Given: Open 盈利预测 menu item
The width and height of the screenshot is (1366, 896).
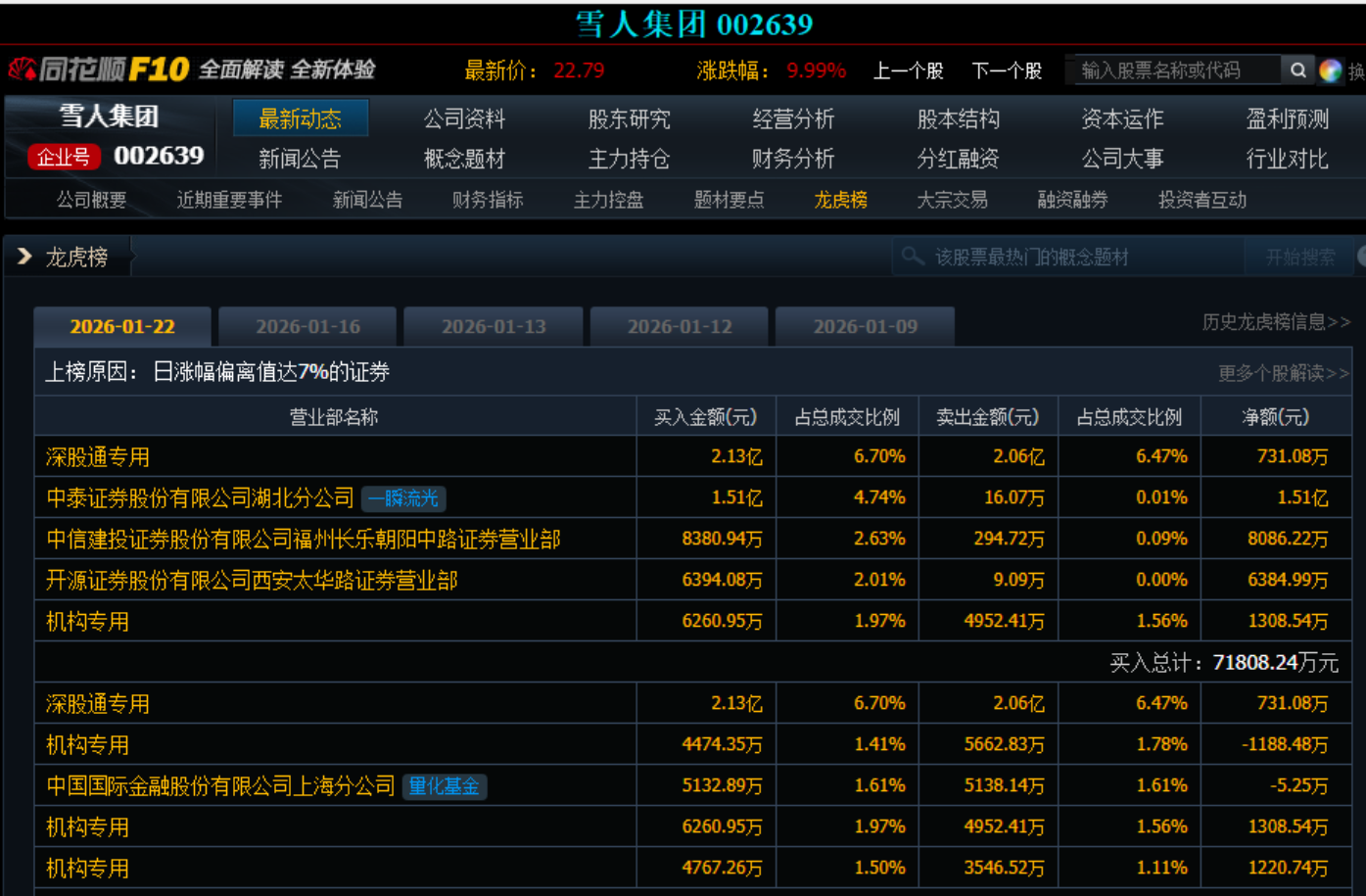Looking at the screenshot, I should [x=1287, y=118].
